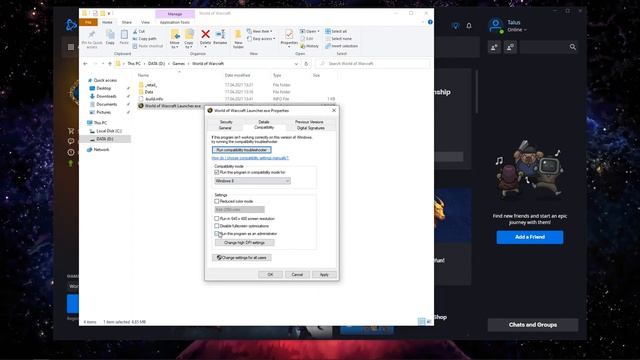This screenshot has width=640, height=360.
Task: Click the Search World of Warcraft field
Action: 373,64
